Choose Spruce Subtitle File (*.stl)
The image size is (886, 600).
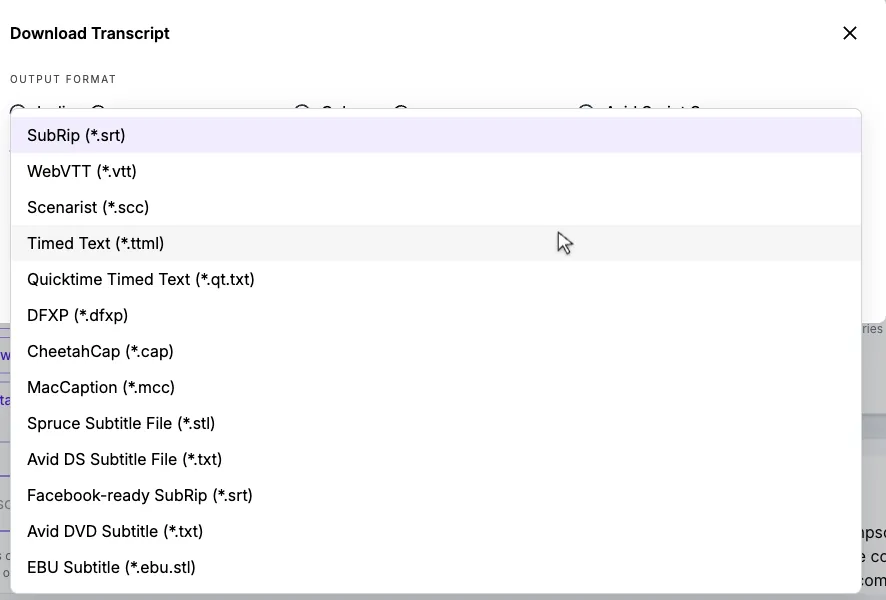[x=436, y=423]
